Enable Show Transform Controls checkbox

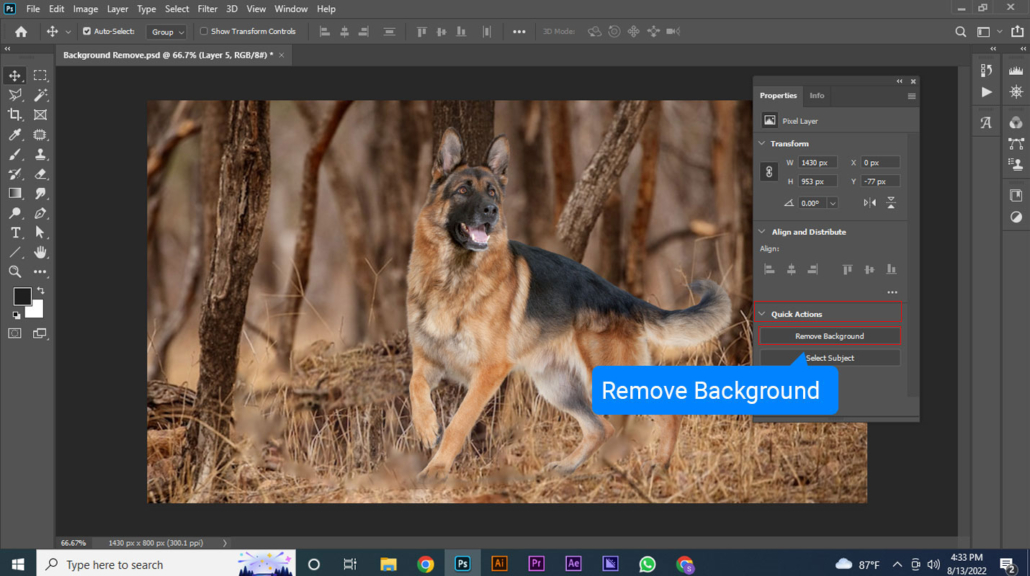point(204,32)
